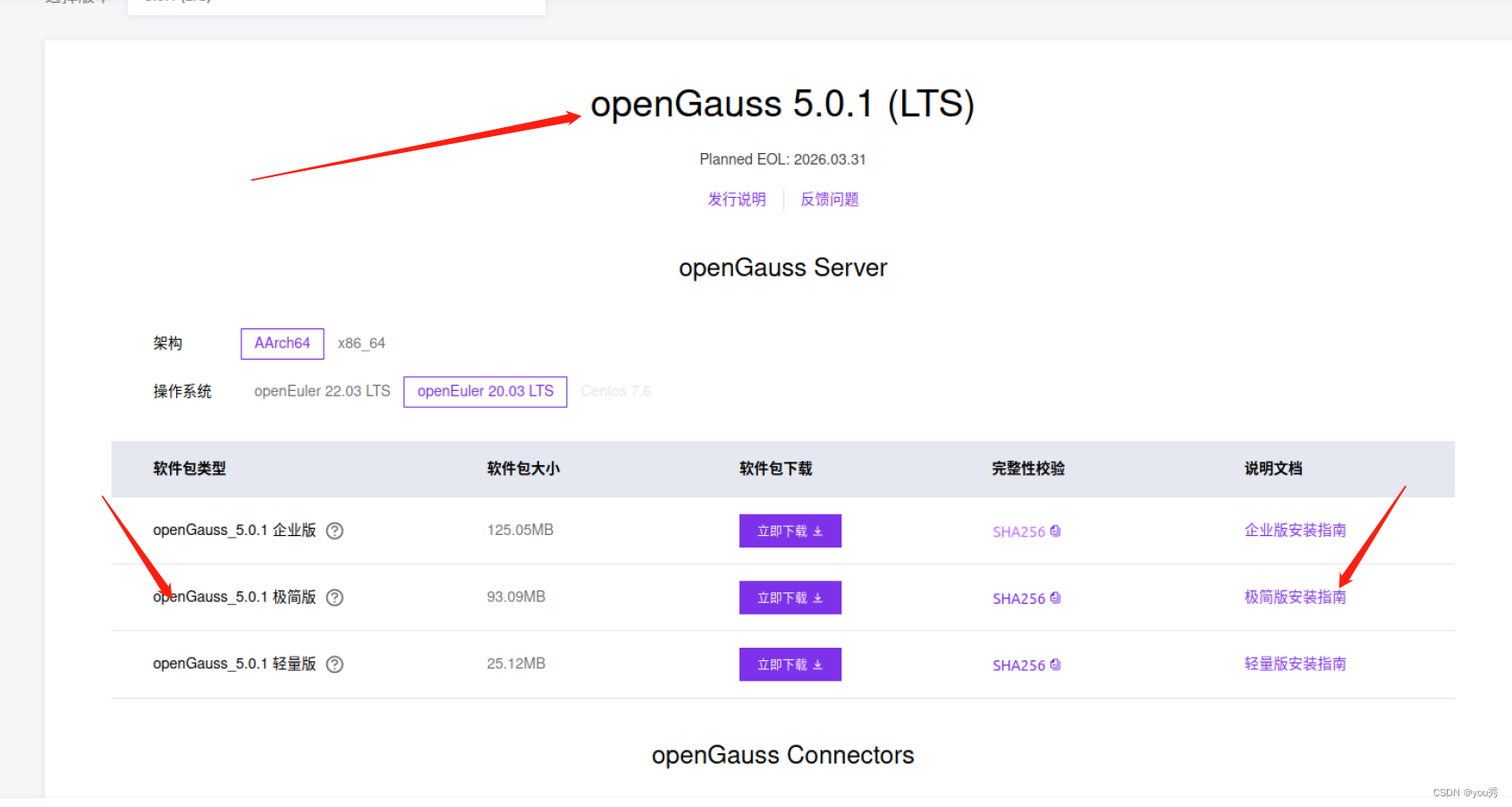
Task: Click the 软件包大小 column header
Action: [x=523, y=469]
